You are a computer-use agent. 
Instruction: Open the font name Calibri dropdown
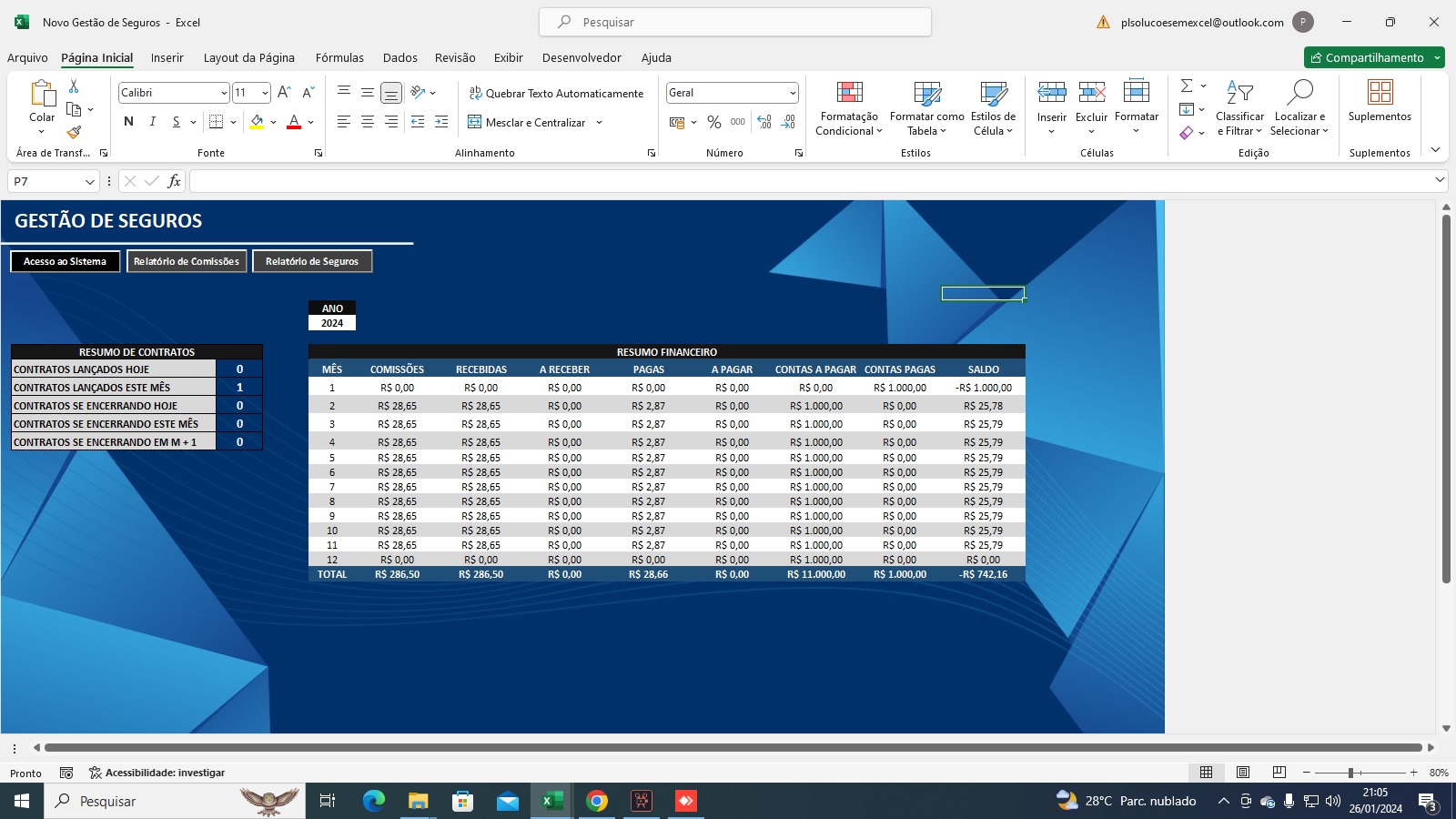(x=224, y=93)
